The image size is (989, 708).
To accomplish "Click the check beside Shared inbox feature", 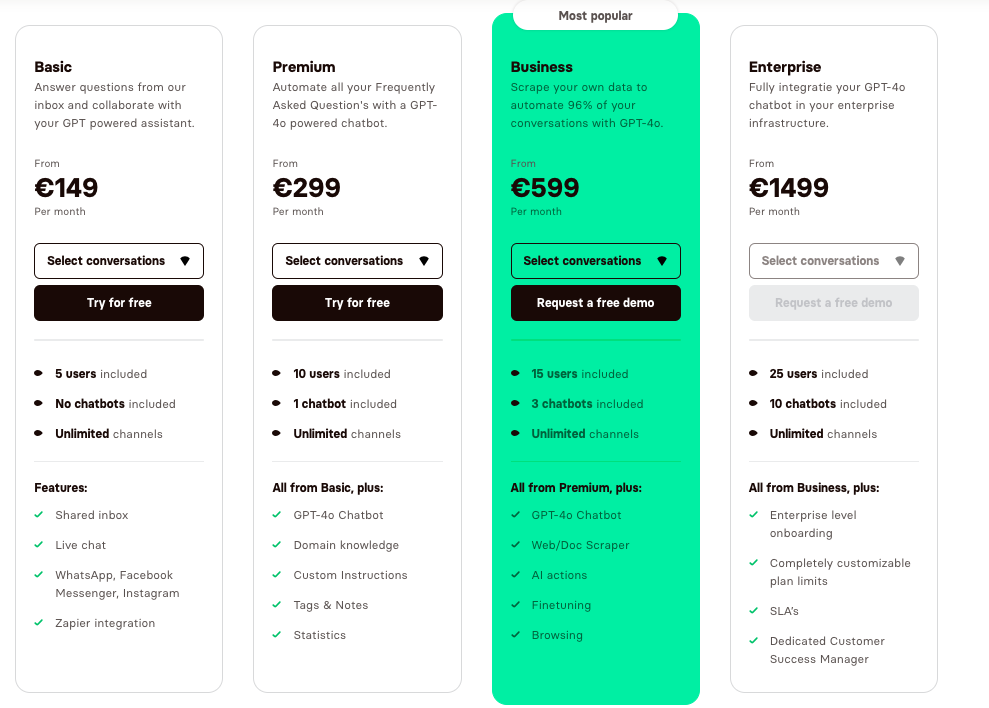I will coord(38,517).
